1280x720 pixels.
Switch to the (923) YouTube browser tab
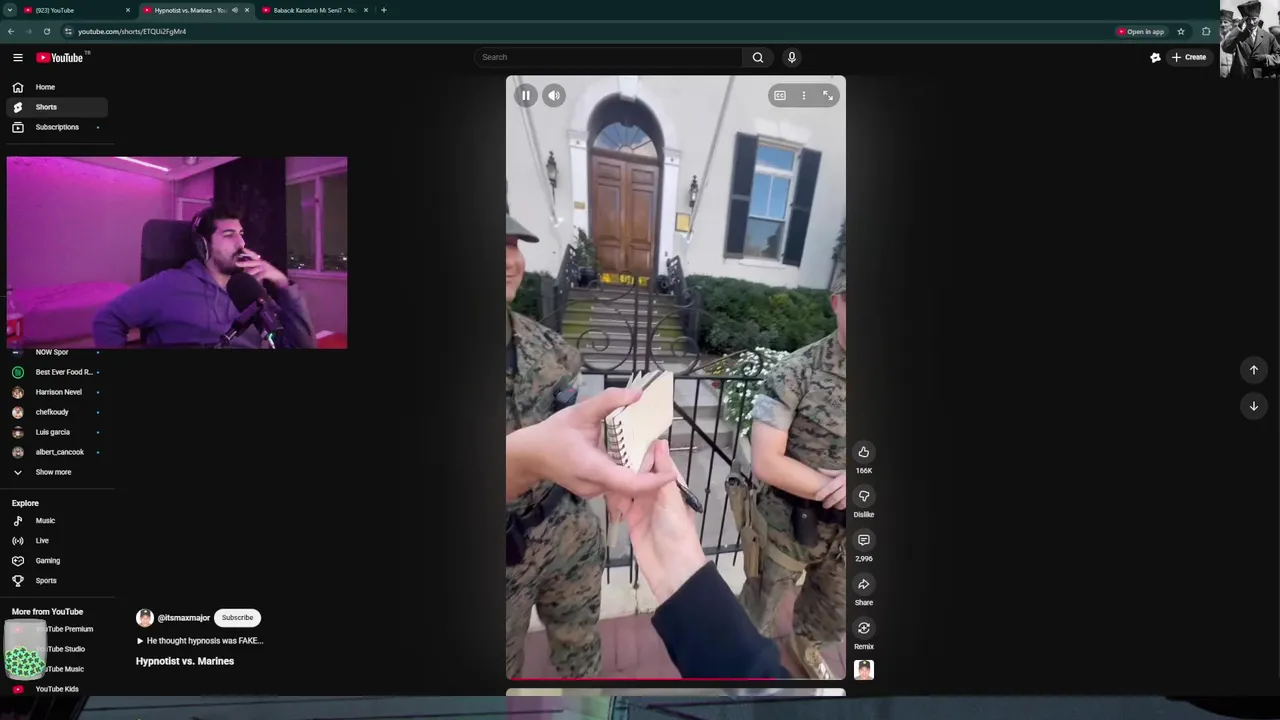(76, 10)
